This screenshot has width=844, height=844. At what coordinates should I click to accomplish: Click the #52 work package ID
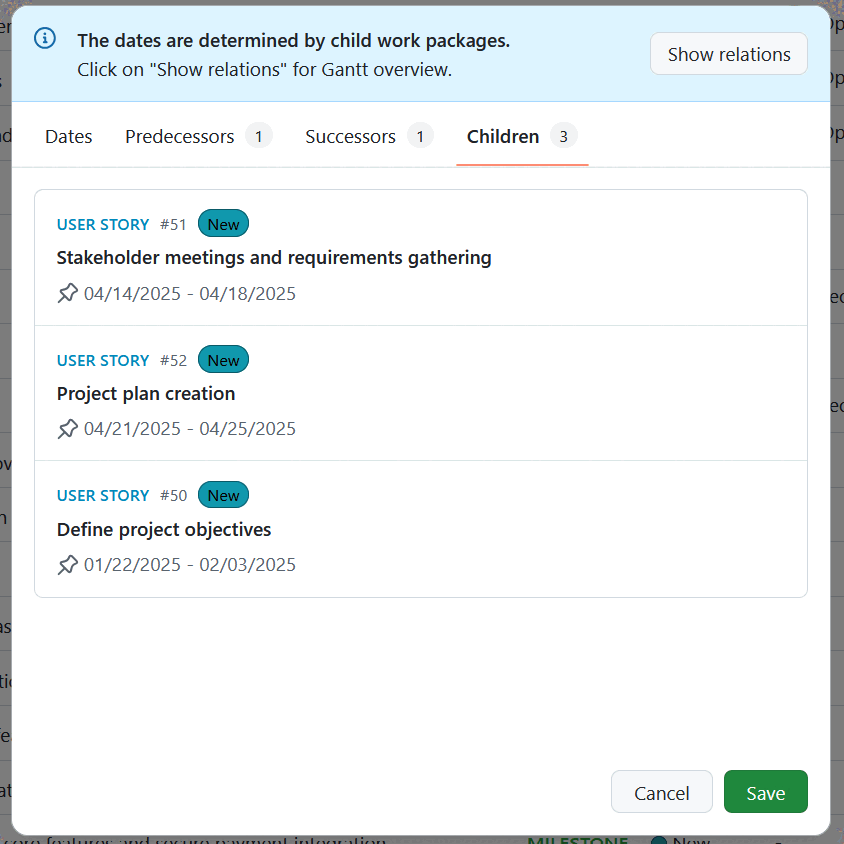coord(172,359)
